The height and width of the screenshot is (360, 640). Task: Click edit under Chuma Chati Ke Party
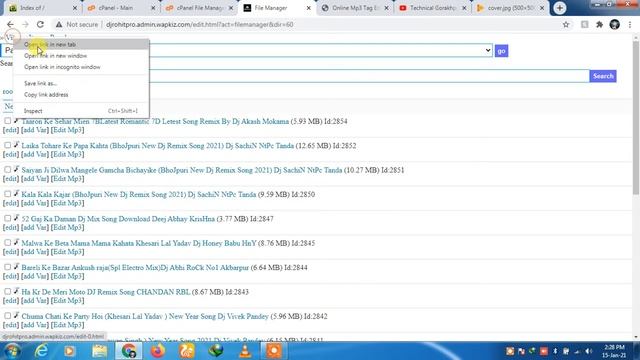tap(11, 325)
